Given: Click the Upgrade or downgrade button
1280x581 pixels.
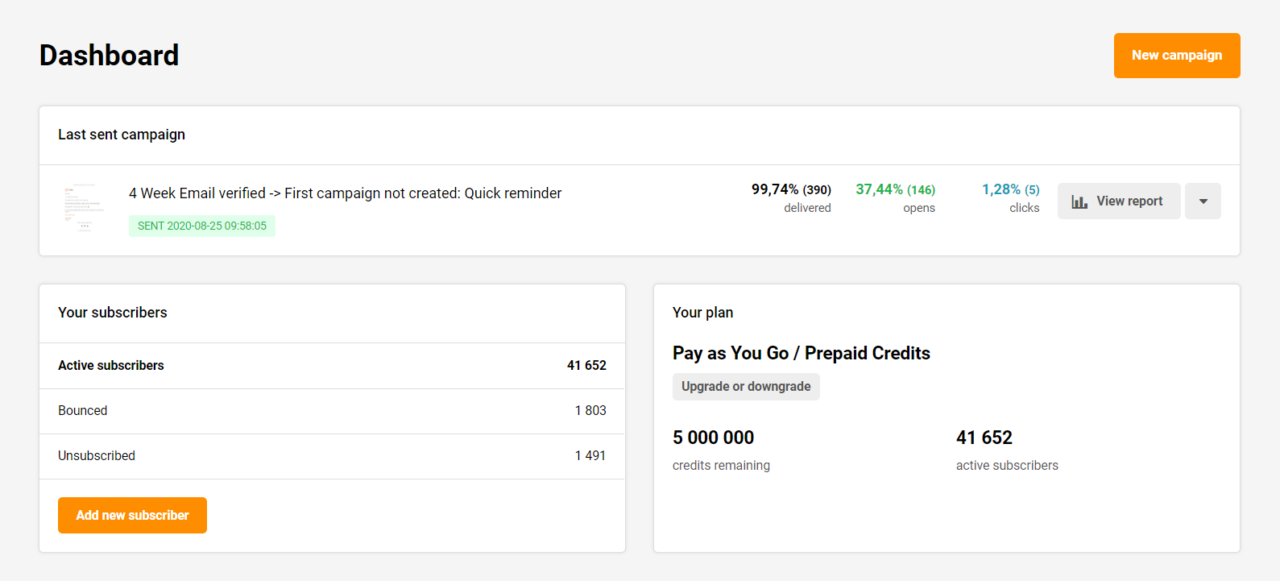Looking at the screenshot, I should coord(745,386).
